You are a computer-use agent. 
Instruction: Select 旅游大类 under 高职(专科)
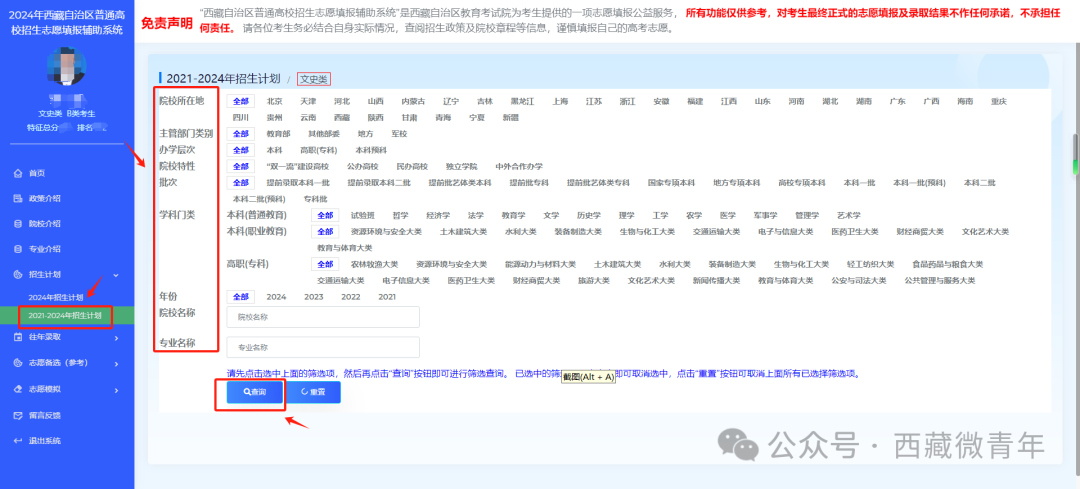[x=594, y=281]
